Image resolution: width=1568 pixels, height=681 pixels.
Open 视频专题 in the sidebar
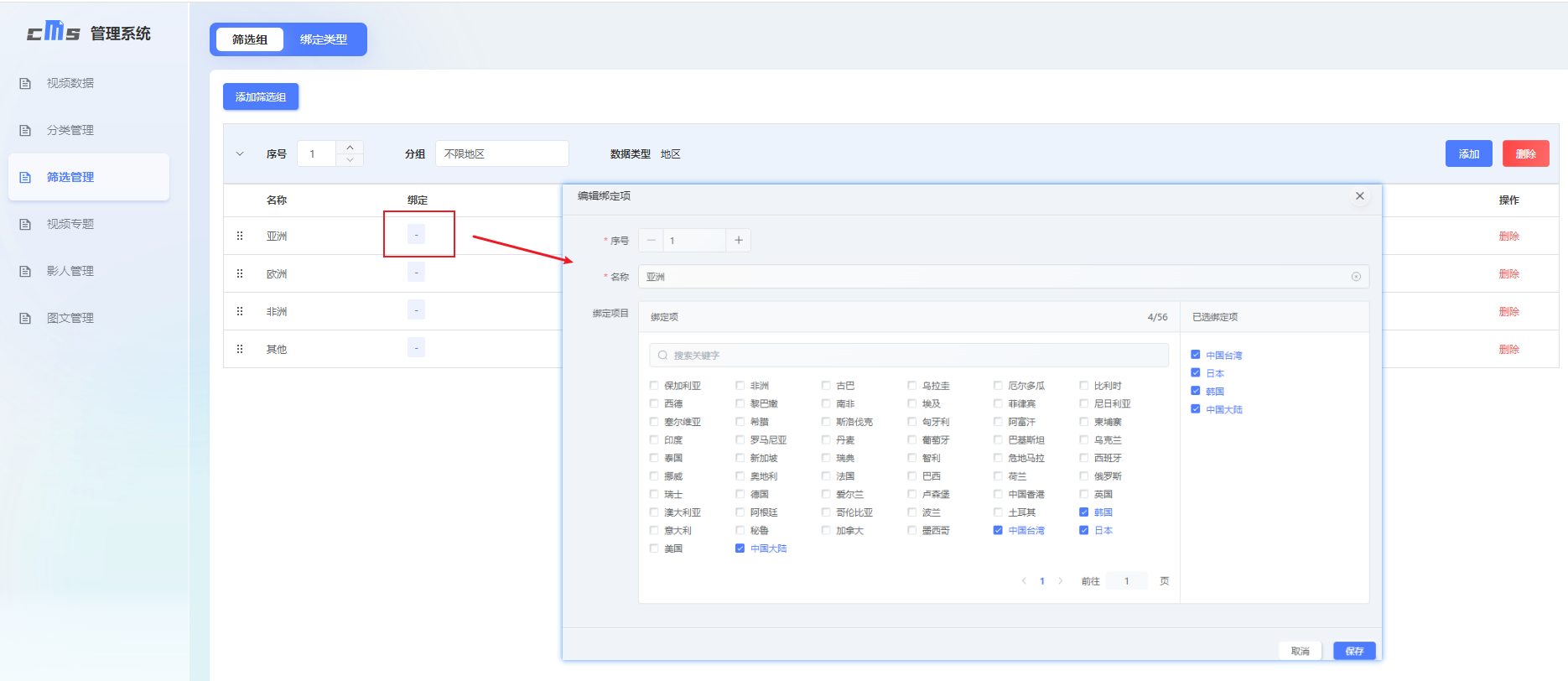70,224
